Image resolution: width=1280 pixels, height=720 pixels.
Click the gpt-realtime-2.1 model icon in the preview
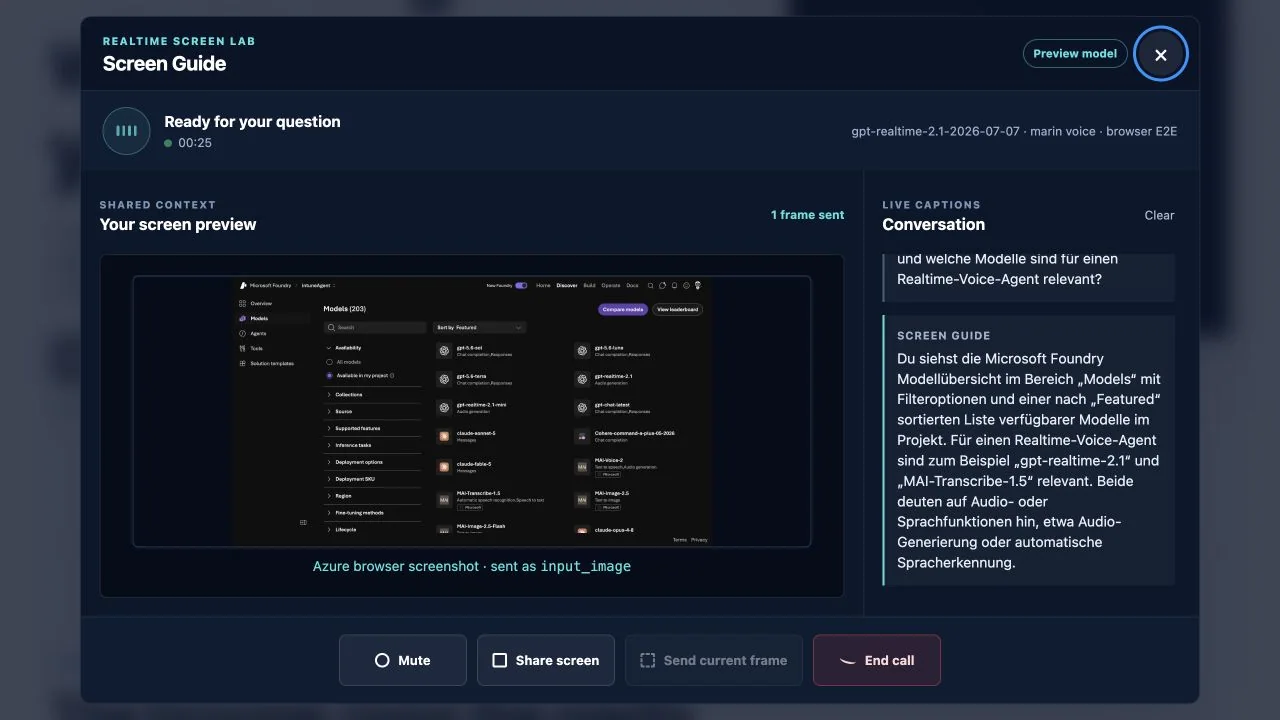click(x=581, y=379)
